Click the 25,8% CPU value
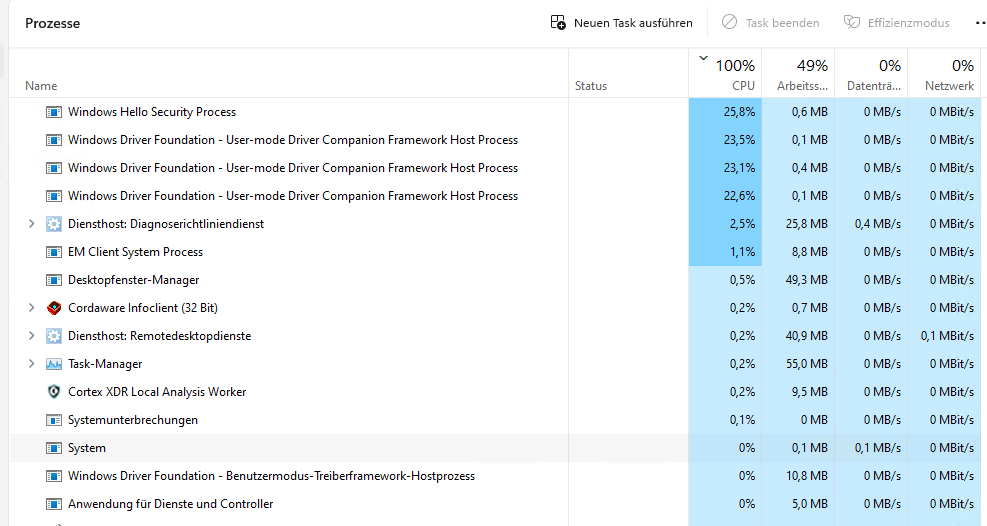The height and width of the screenshot is (526, 987). [739, 112]
